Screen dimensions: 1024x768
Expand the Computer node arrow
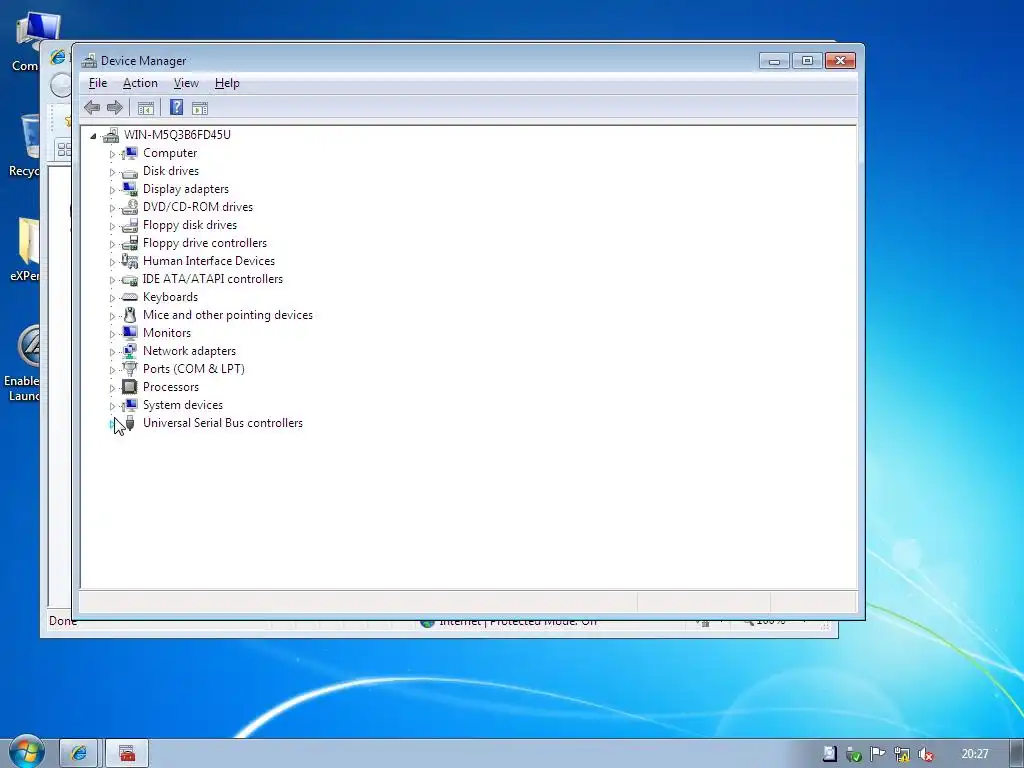(x=112, y=154)
